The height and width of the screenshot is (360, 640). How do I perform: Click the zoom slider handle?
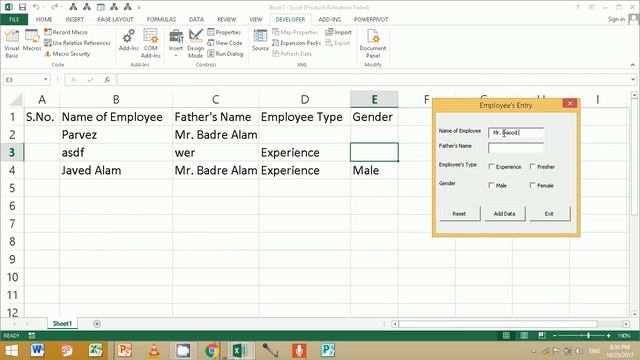click(588, 336)
